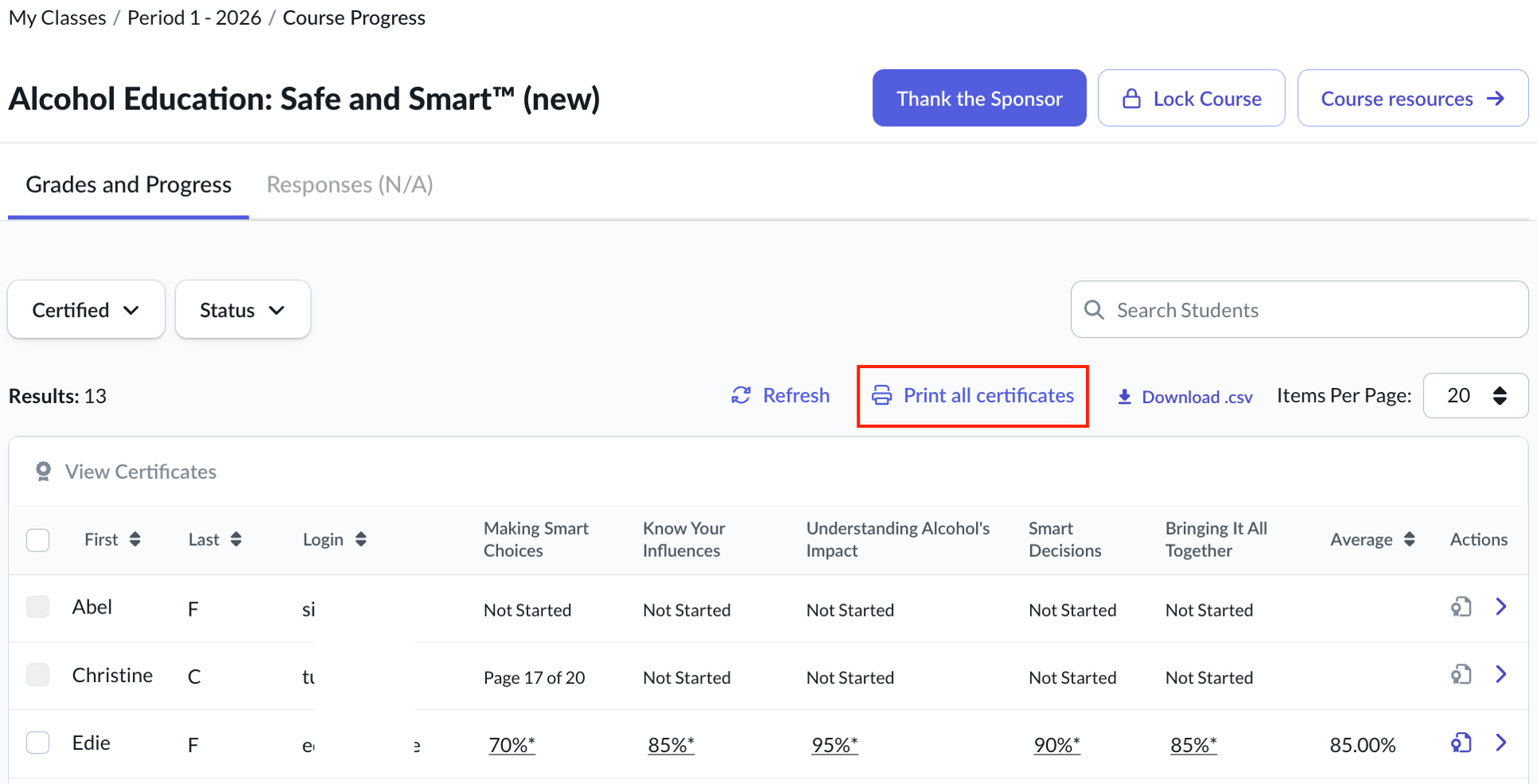The width and height of the screenshot is (1537, 784).
Task: Click into the Search Students field
Action: (1307, 310)
